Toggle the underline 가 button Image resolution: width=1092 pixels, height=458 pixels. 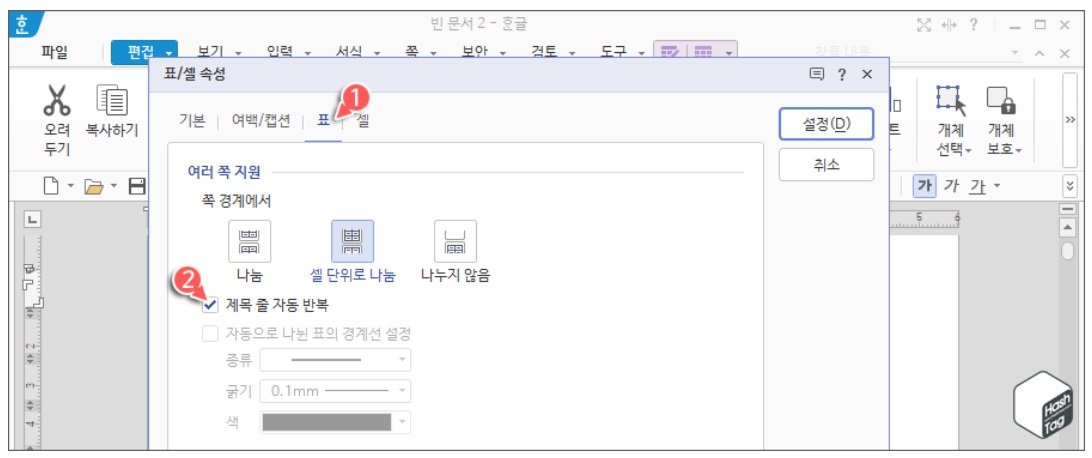coord(978,186)
